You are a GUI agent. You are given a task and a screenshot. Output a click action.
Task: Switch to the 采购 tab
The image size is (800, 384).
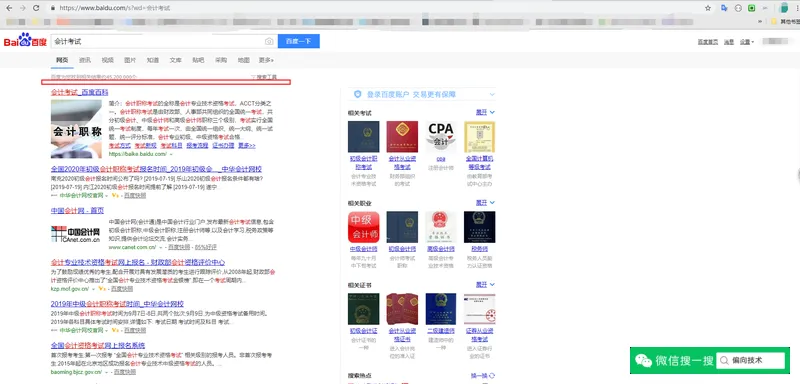(221, 60)
